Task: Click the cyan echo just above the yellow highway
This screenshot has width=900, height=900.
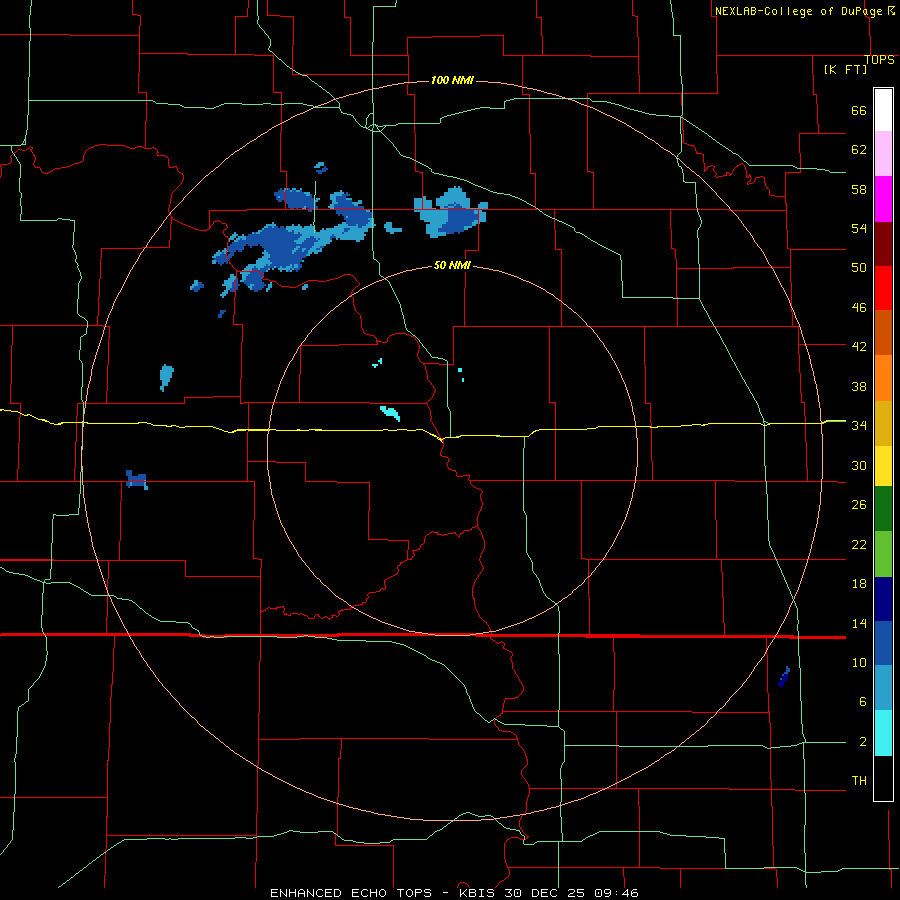Action: (x=390, y=413)
